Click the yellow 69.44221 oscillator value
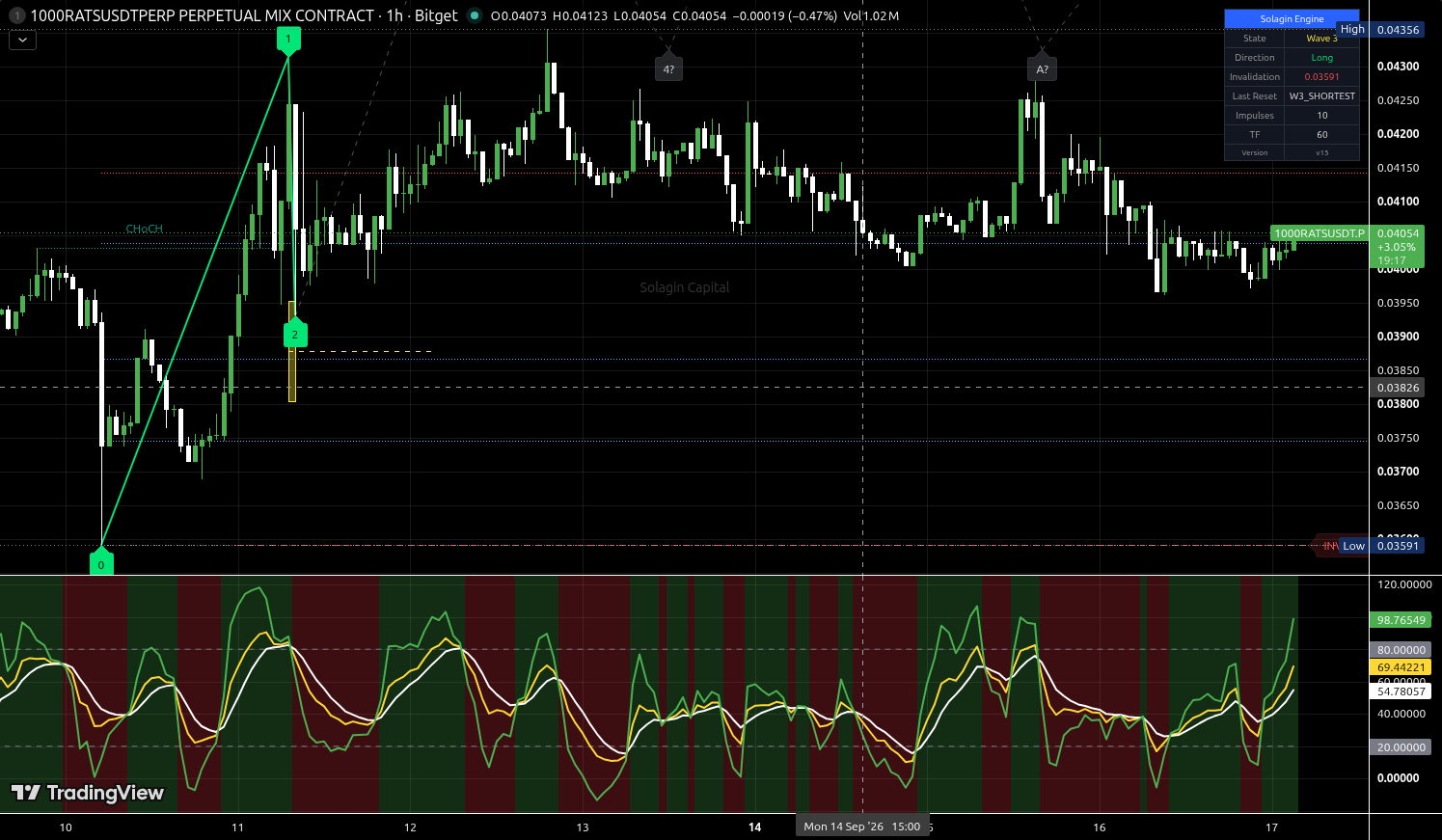The width and height of the screenshot is (1442, 840). 1401,667
